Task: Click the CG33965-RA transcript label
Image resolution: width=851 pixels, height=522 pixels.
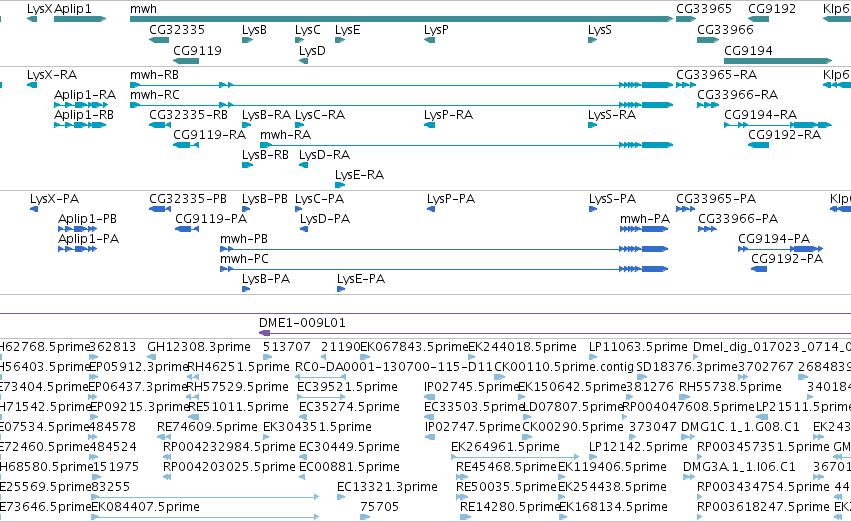Action: [x=716, y=75]
